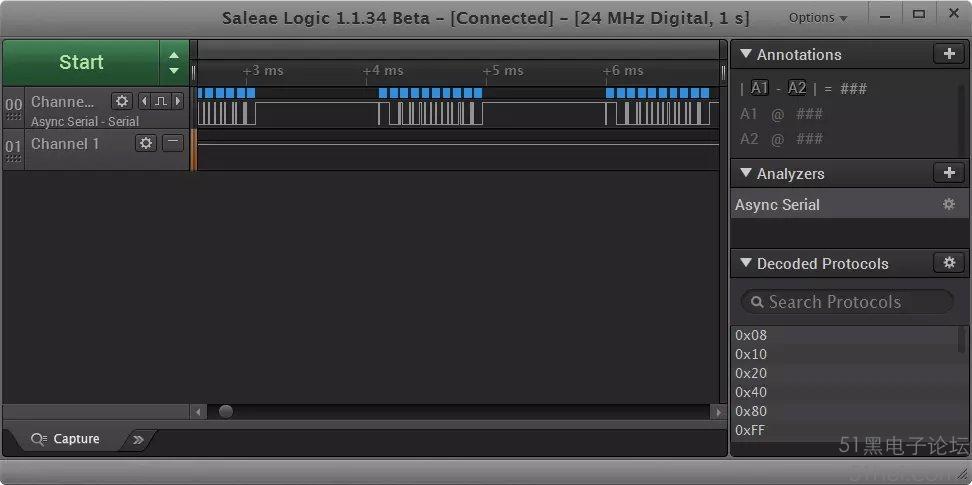Click the A2 @ ### annotation row
Viewport: 972px width, 485px height.
pyautogui.click(x=782, y=139)
